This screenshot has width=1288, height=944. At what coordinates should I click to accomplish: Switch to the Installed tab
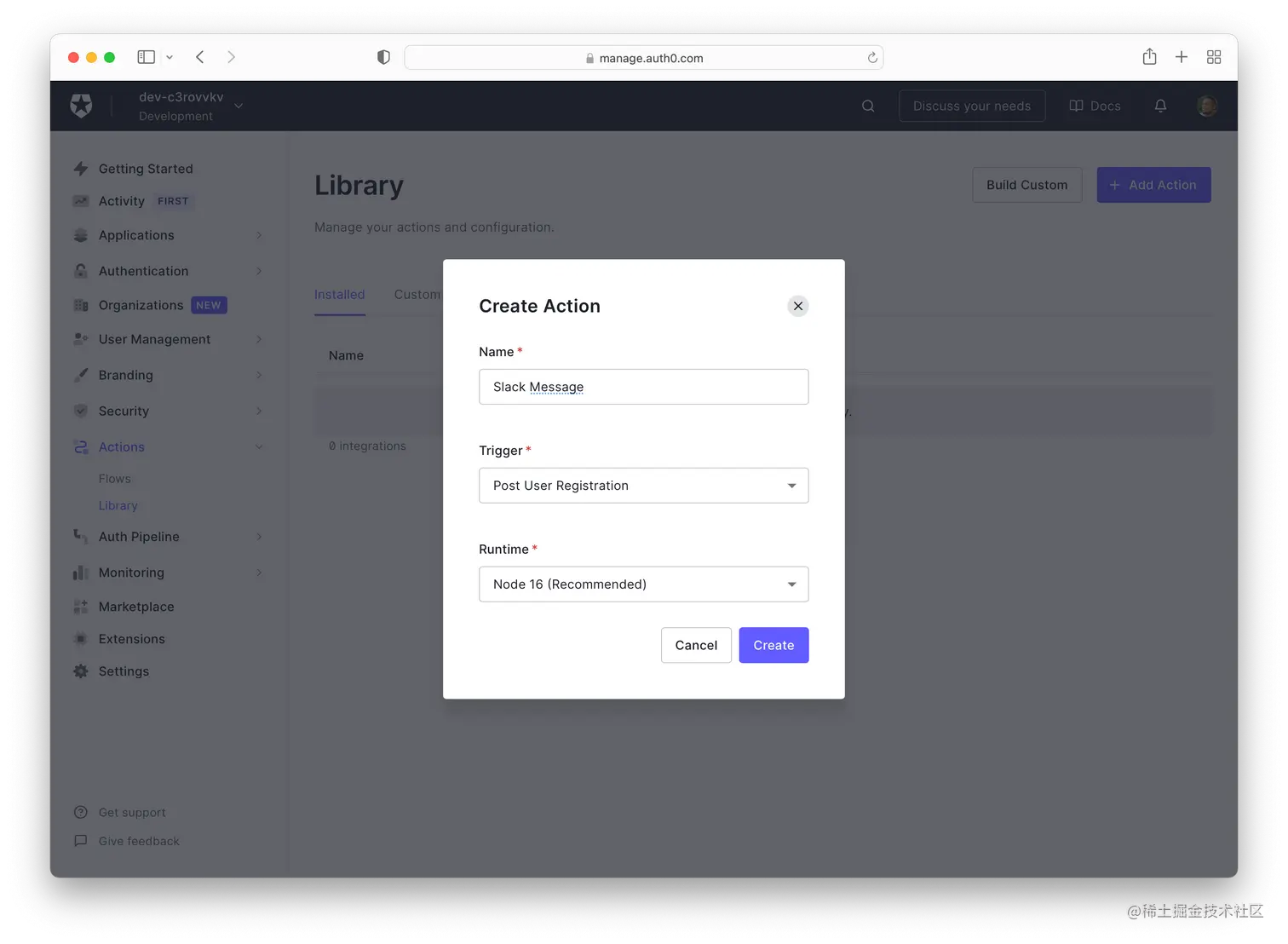tap(339, 294)
